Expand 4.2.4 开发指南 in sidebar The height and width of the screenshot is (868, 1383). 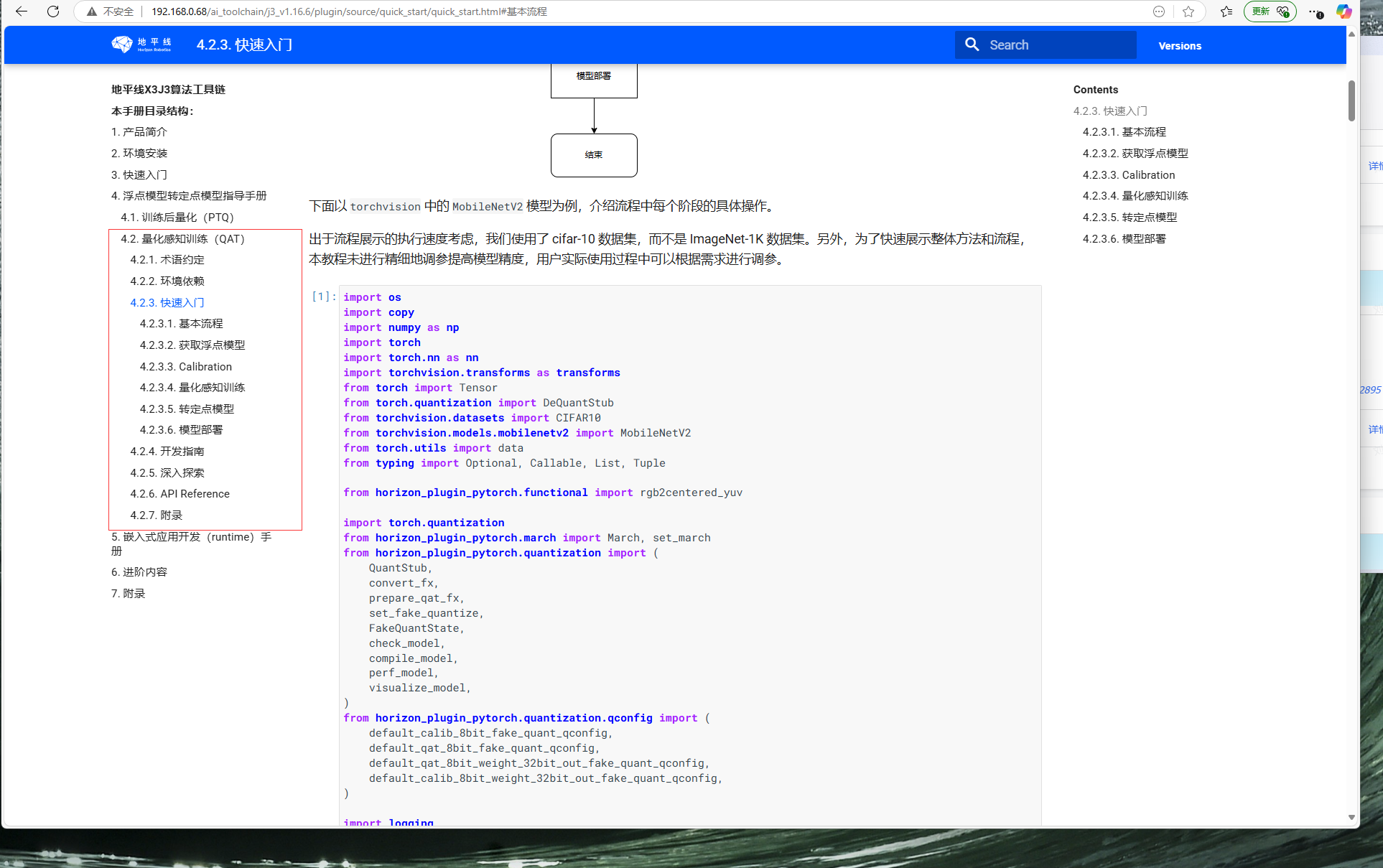pos(167,452)
